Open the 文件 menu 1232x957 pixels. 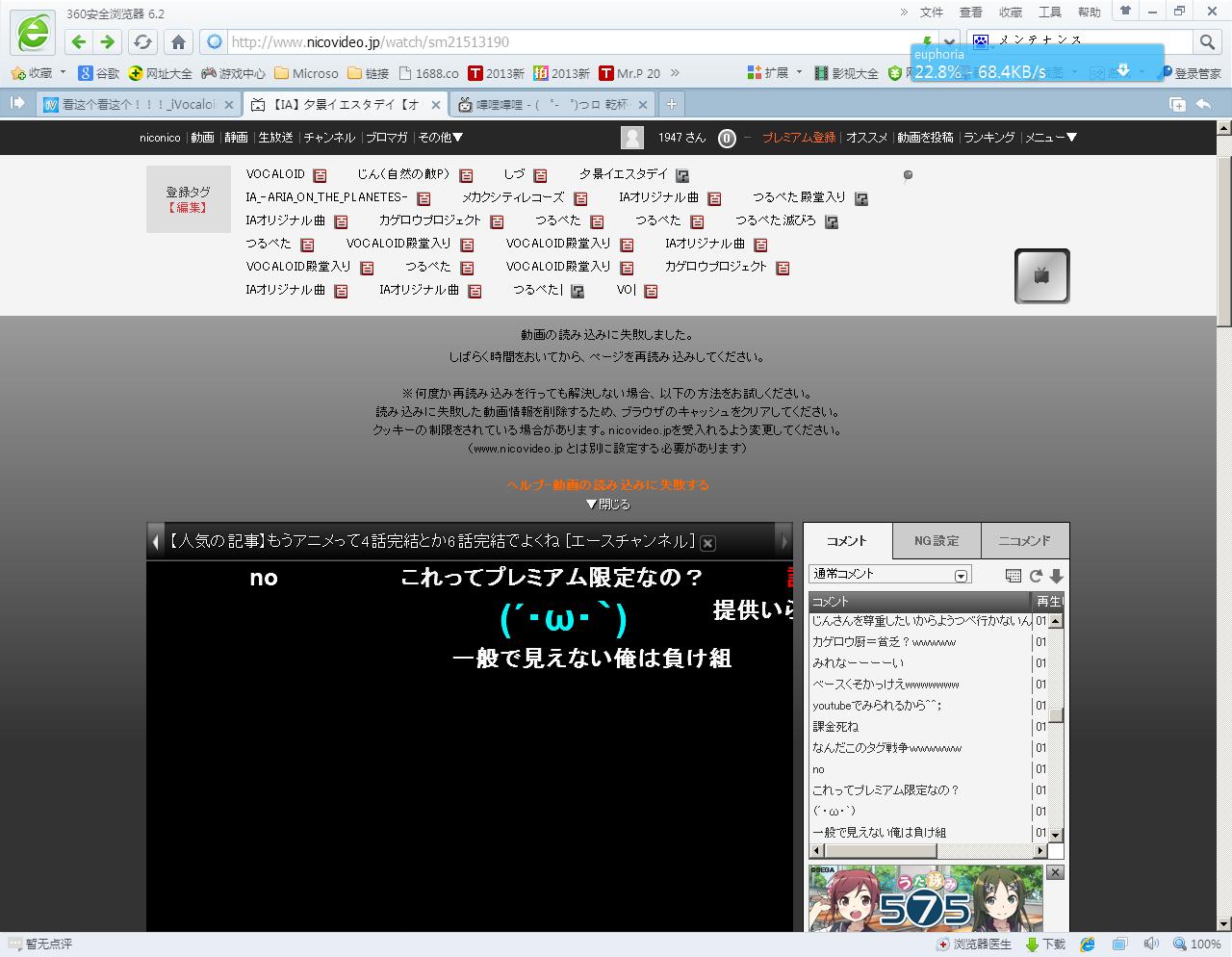[x=932, y=13]
